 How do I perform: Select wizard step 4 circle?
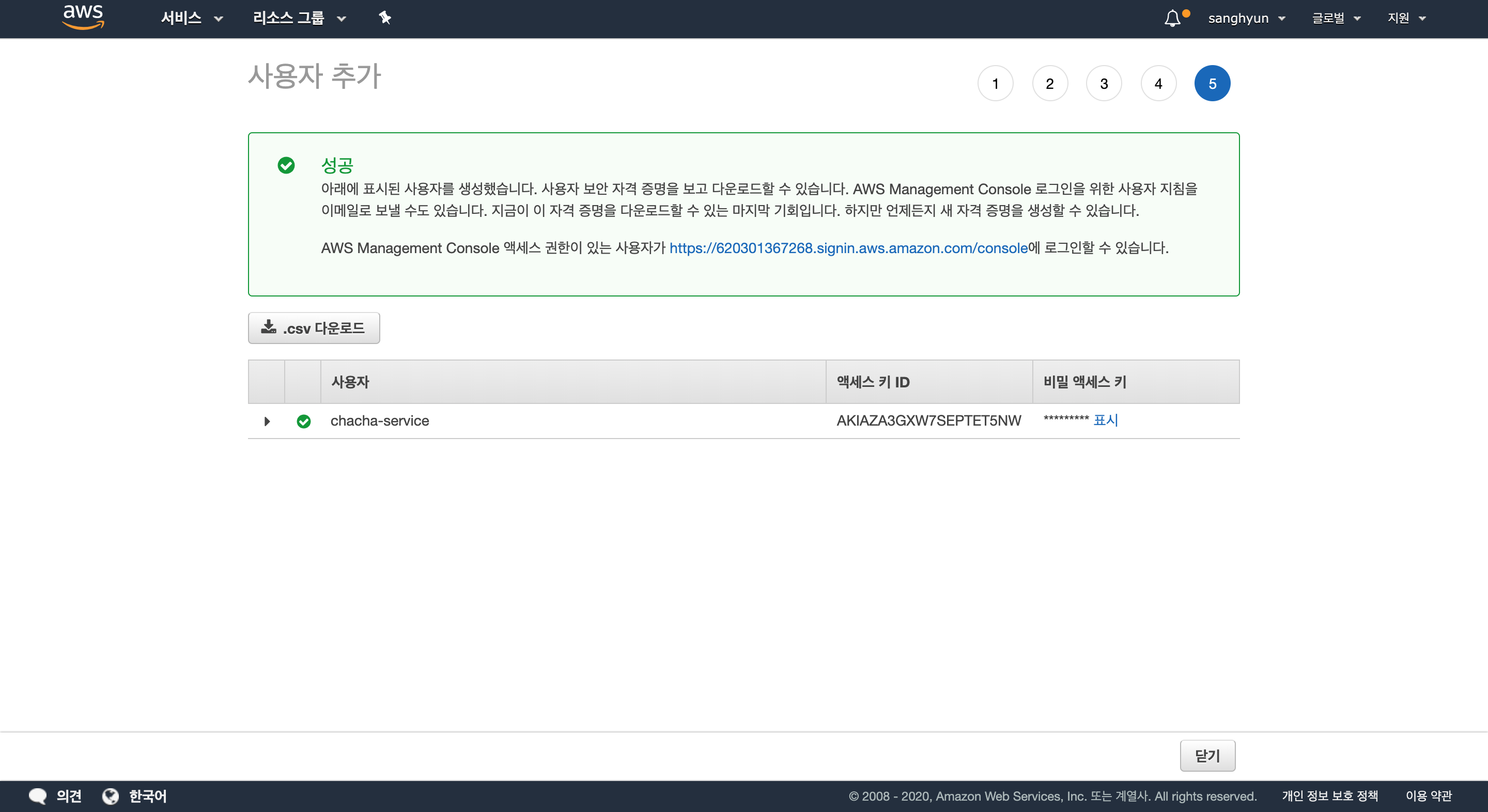point(1158,84)
